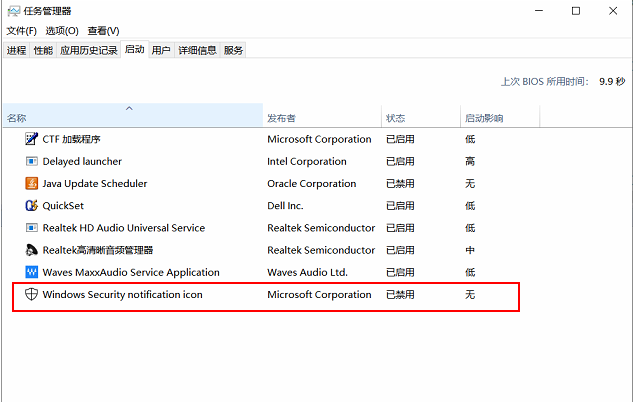Screen dimensions: 633x402
Task: Select Windows Security notification icon entry
Action: (122, 295)
